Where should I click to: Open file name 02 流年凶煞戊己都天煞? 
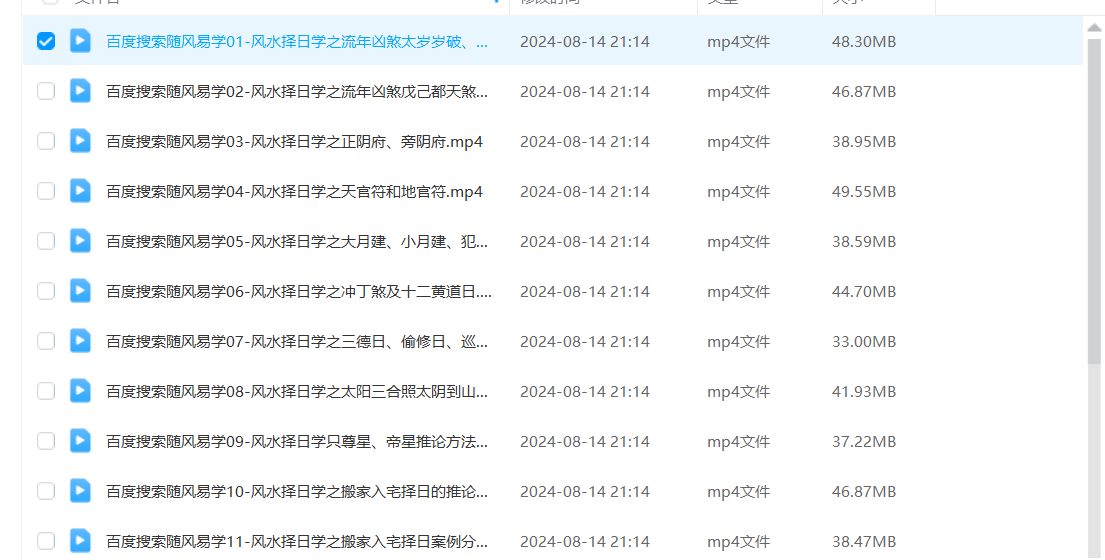tap(297, 91)
